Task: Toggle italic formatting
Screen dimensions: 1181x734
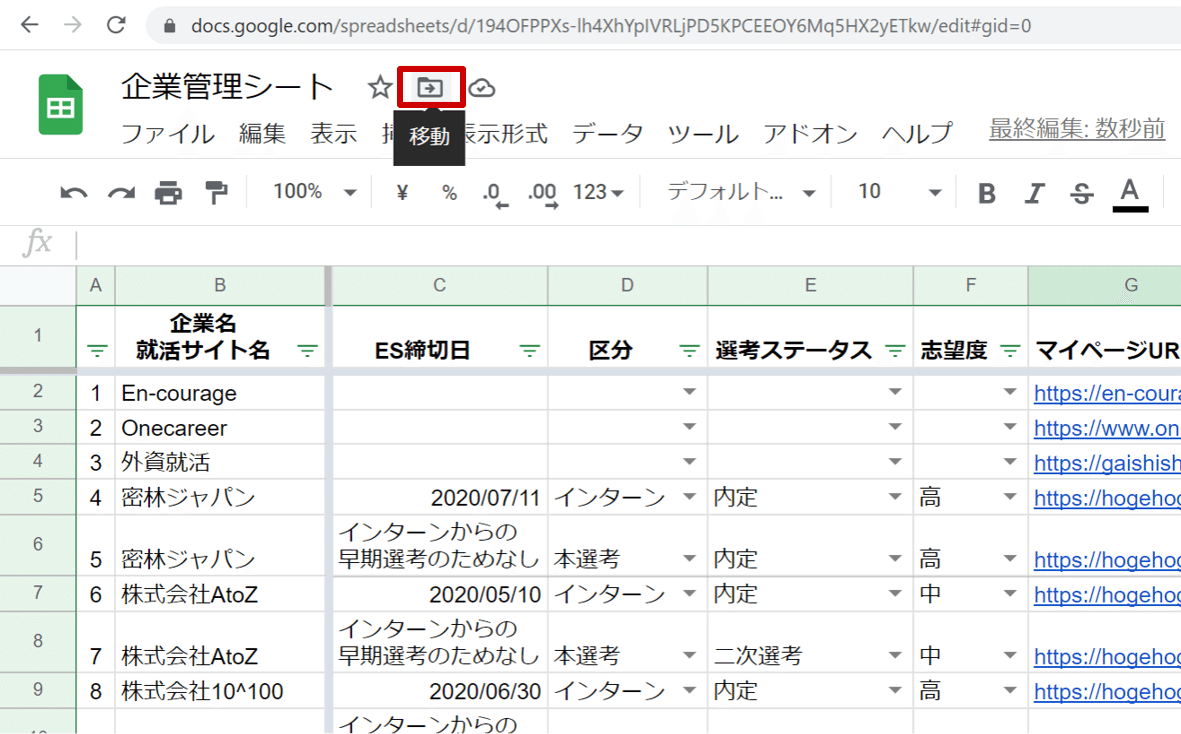Action: click(1035, 193)
